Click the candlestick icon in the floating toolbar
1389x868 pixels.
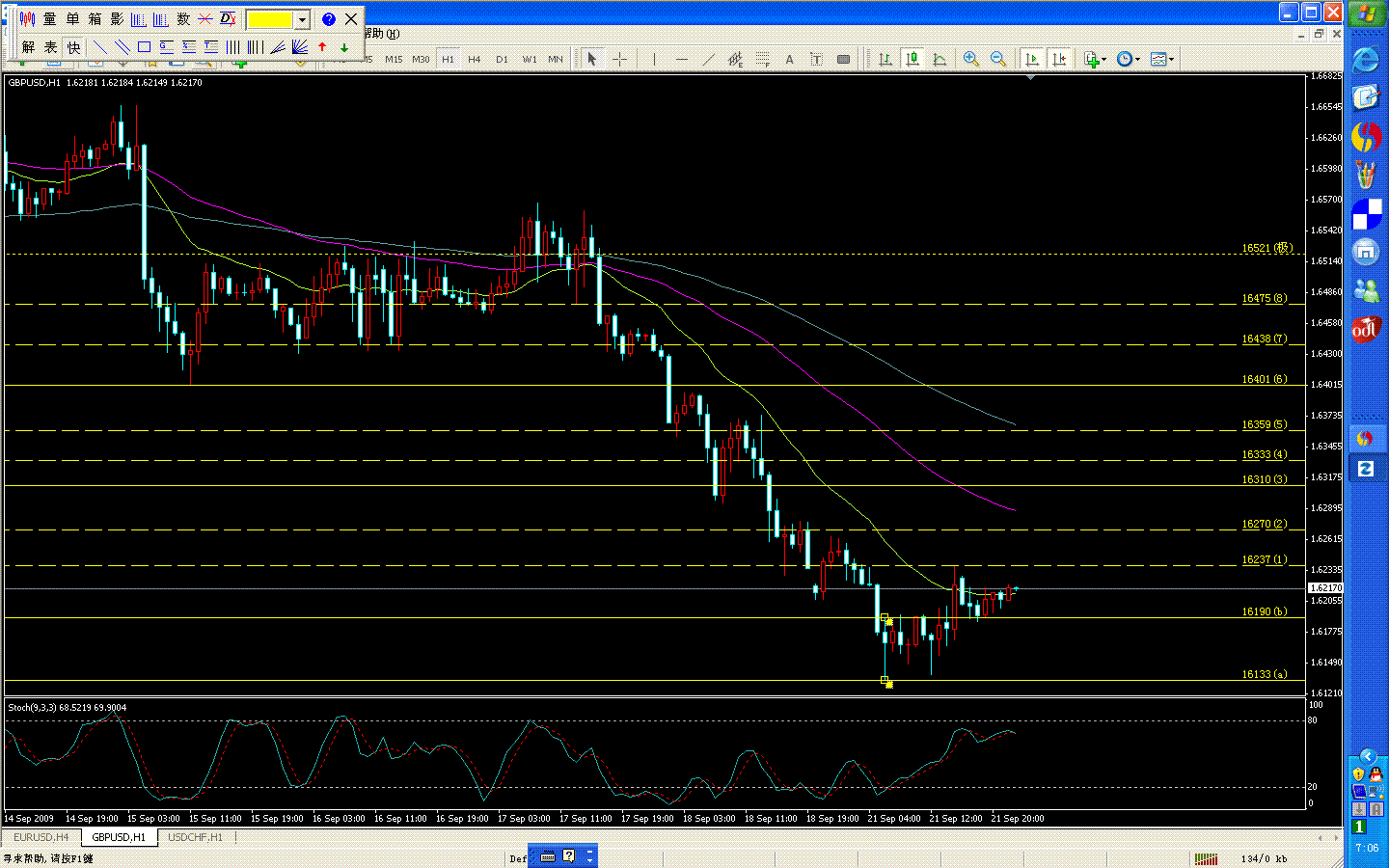point(27,19)
